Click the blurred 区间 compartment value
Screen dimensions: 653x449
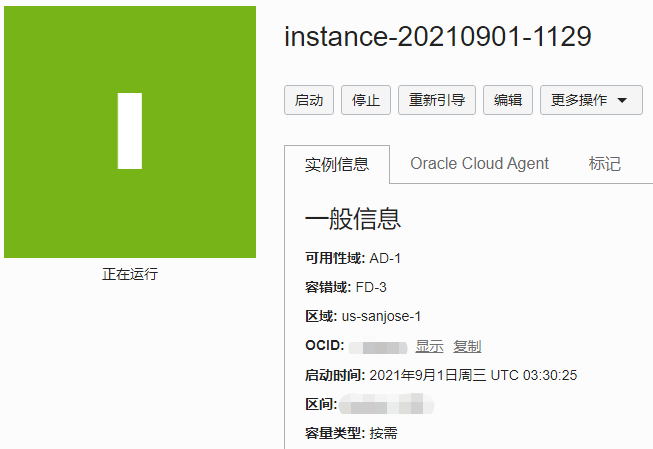pos(387,405)
